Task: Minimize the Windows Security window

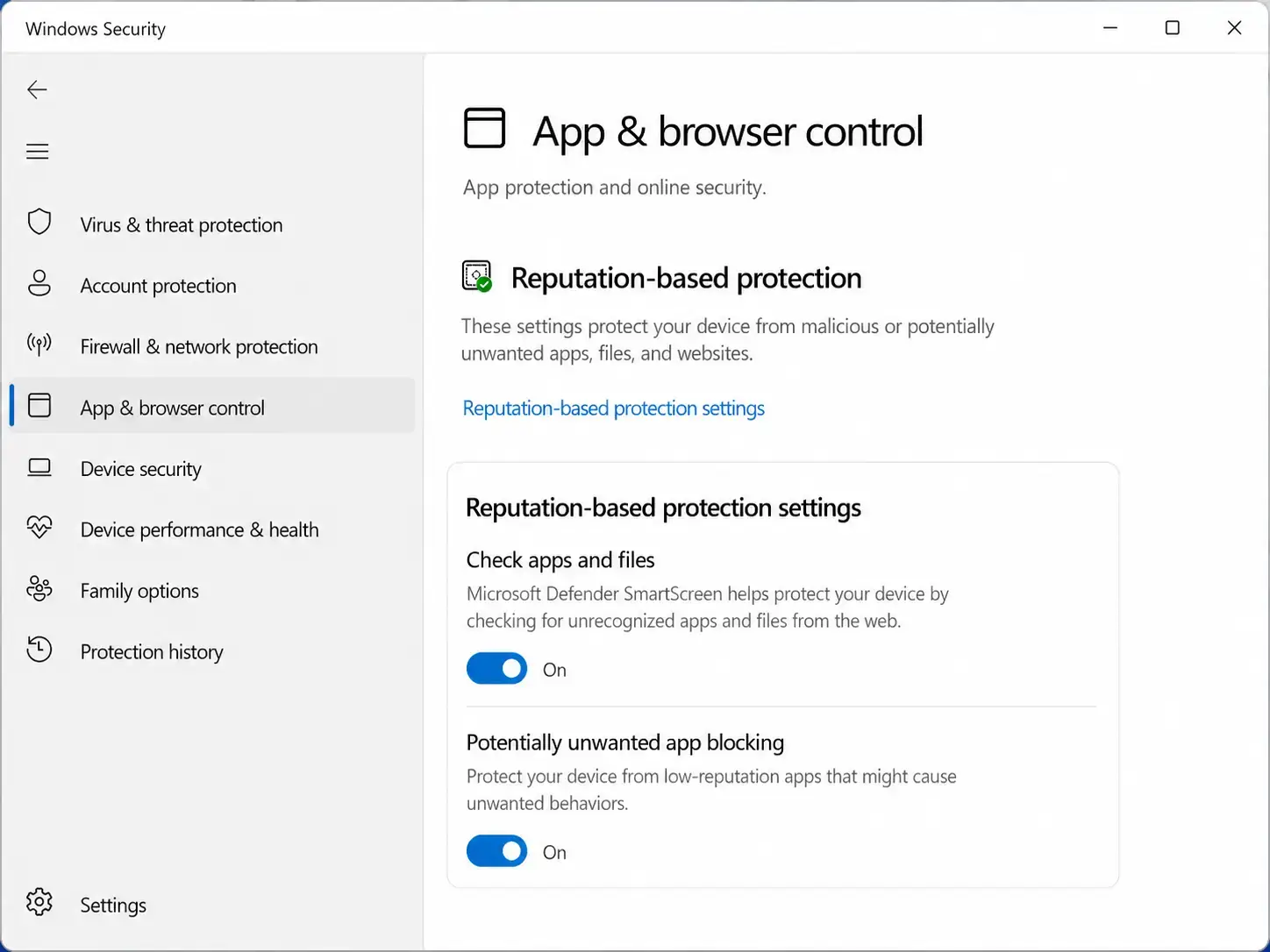Action: [x=1110, y=28]
